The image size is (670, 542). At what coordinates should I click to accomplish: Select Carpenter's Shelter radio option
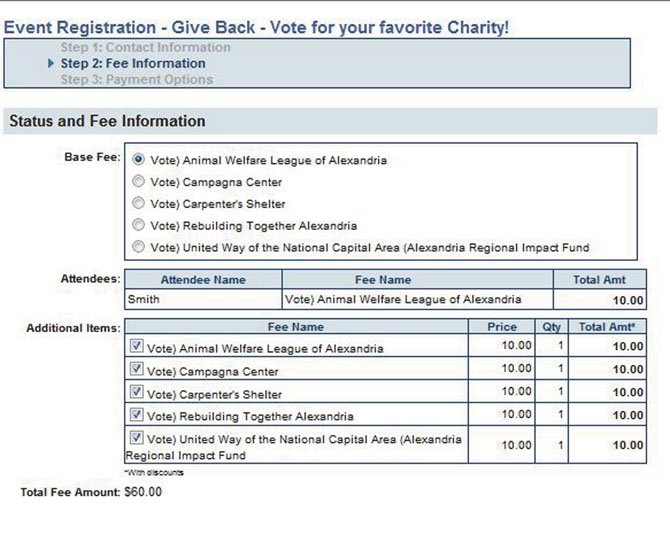pos(138,203)
